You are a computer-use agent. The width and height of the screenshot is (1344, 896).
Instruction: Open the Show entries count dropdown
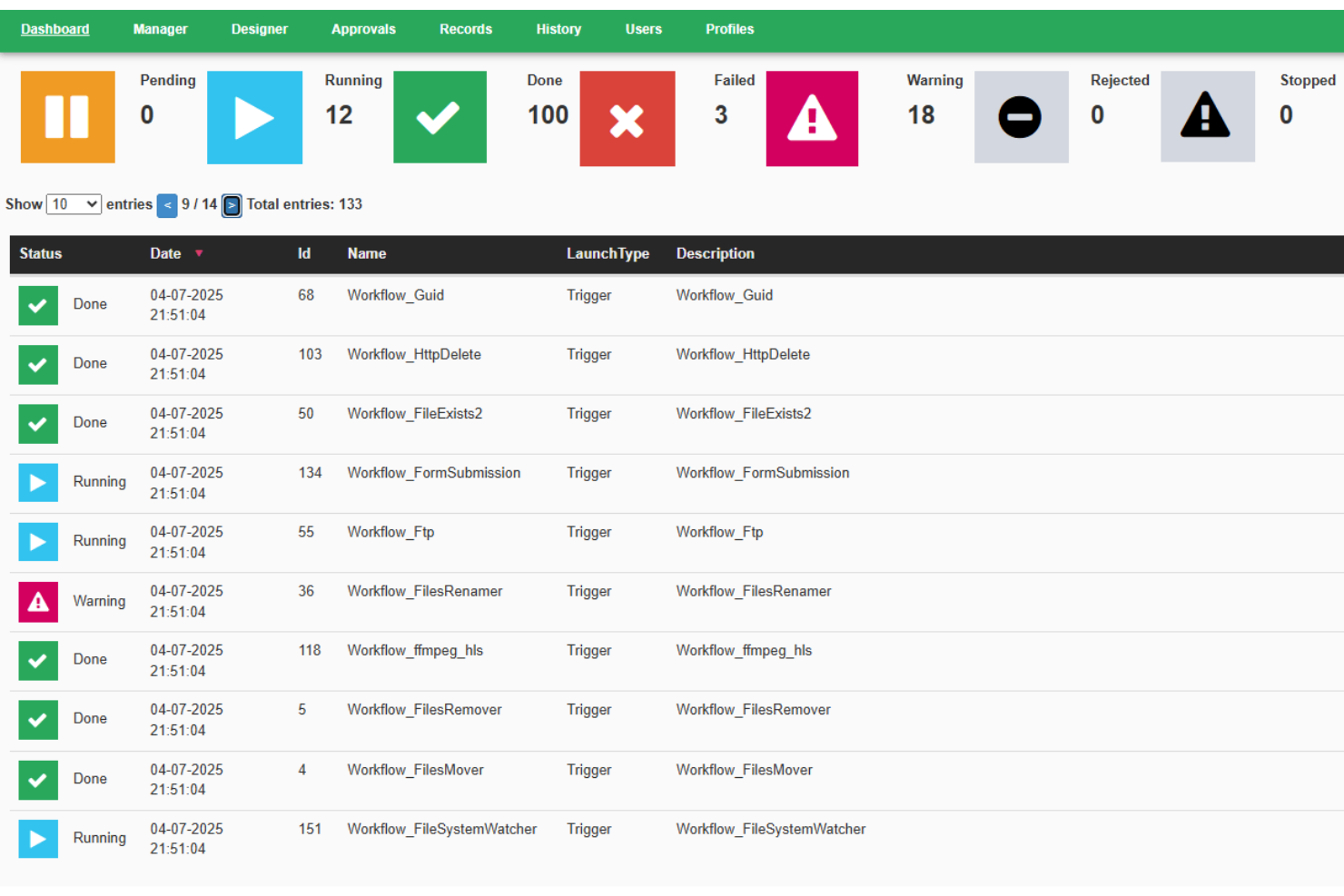(74, 204)
